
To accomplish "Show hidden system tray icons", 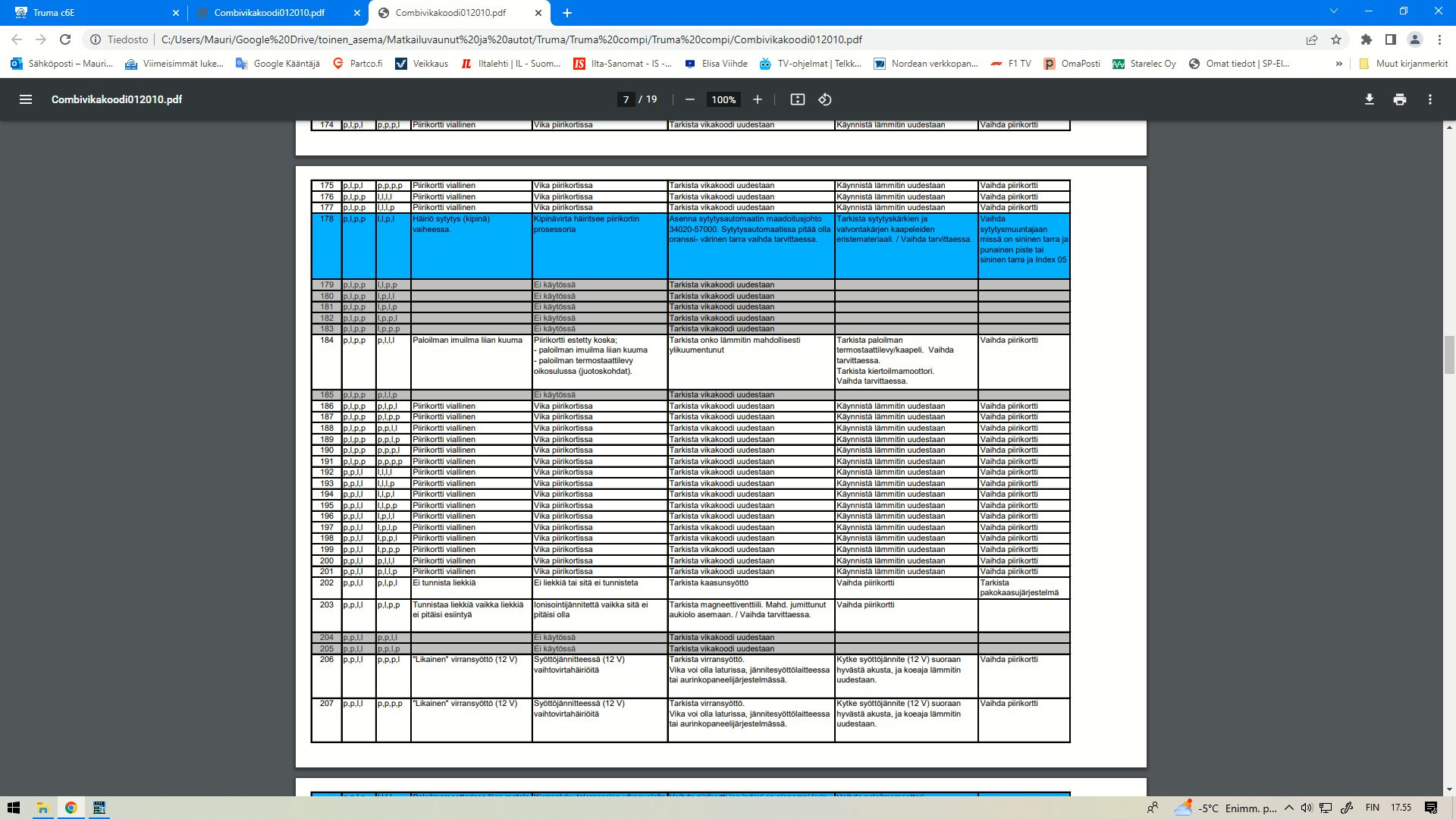I will point(1288,808).
